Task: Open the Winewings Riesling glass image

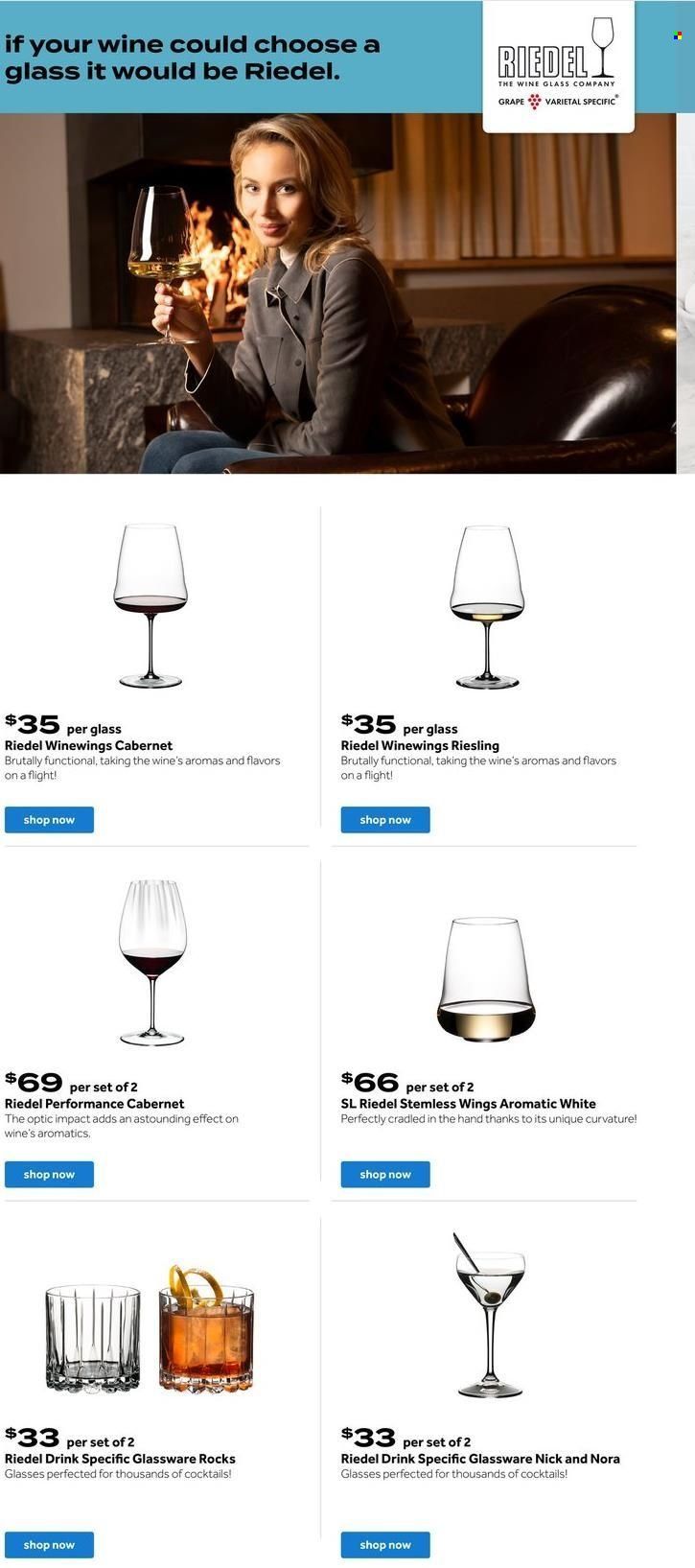Action: 487,606
